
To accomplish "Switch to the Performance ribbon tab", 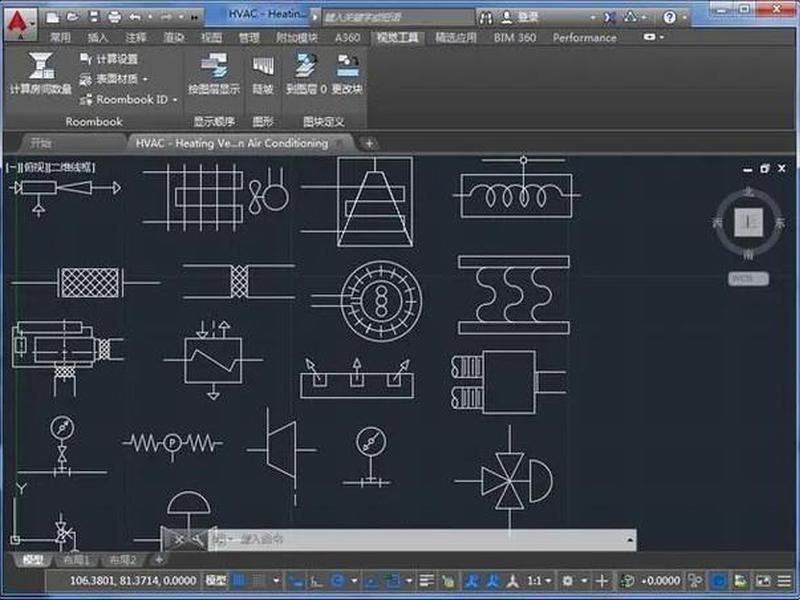I will click(x=584, y=38).
